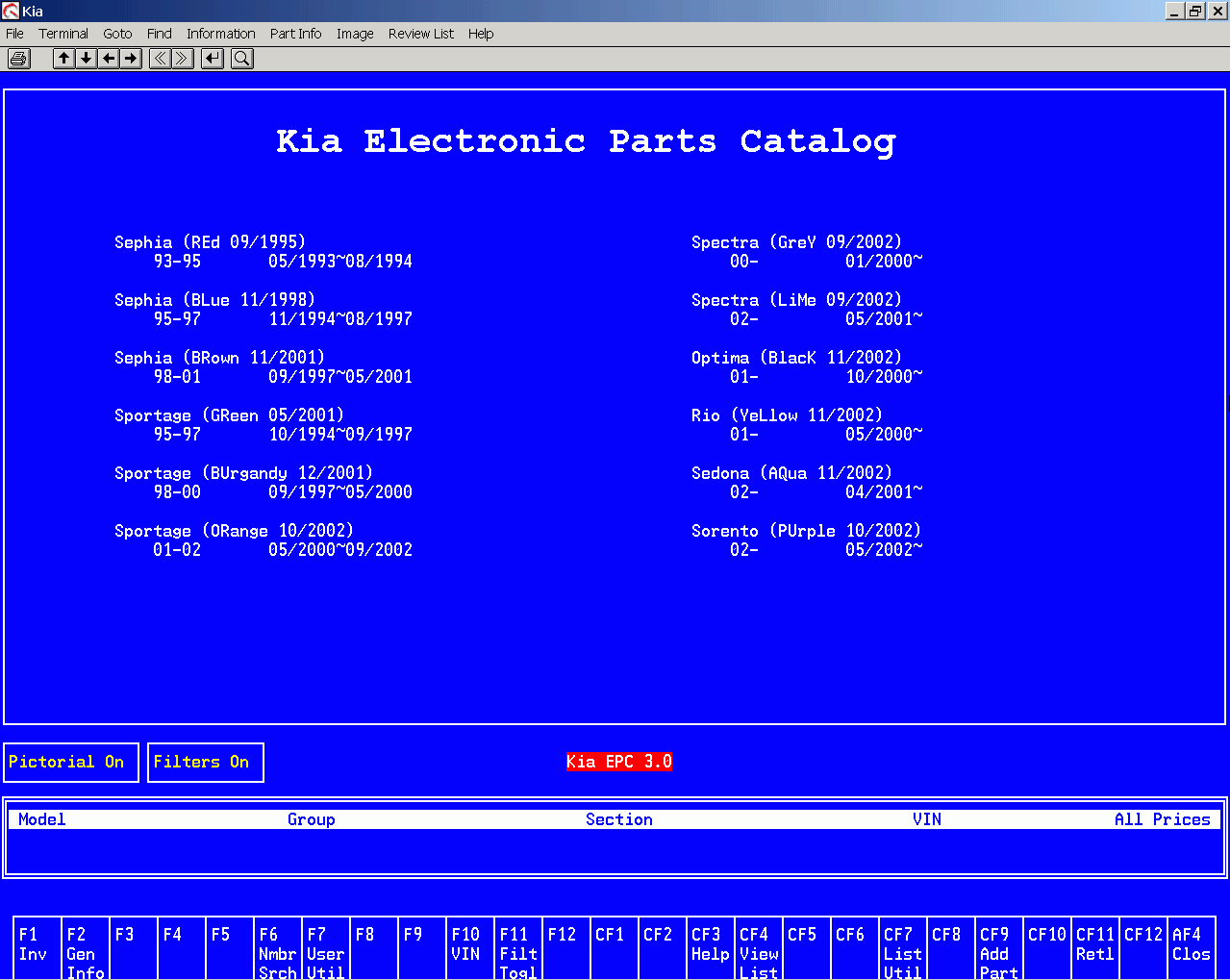The image size is (1230, 980).
Task: Select Sephia (REd 09/1995) model
Action: coord(210,242)
